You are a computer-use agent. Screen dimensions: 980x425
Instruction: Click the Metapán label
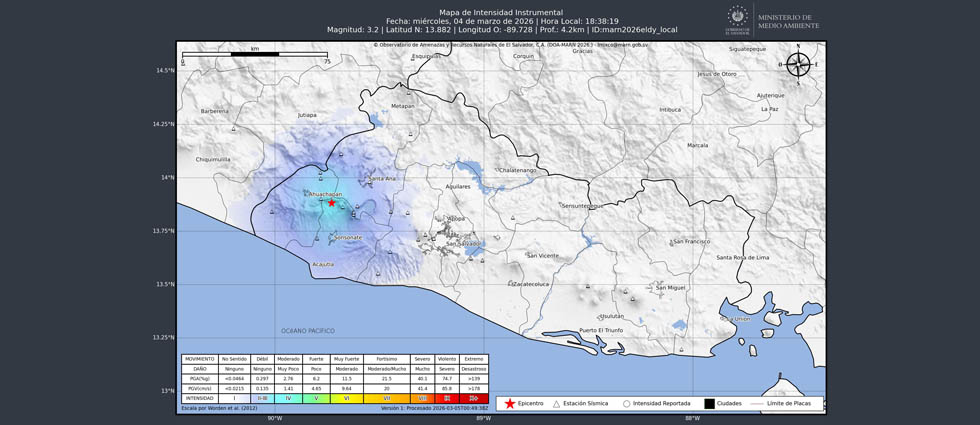(x=402, y=106)
